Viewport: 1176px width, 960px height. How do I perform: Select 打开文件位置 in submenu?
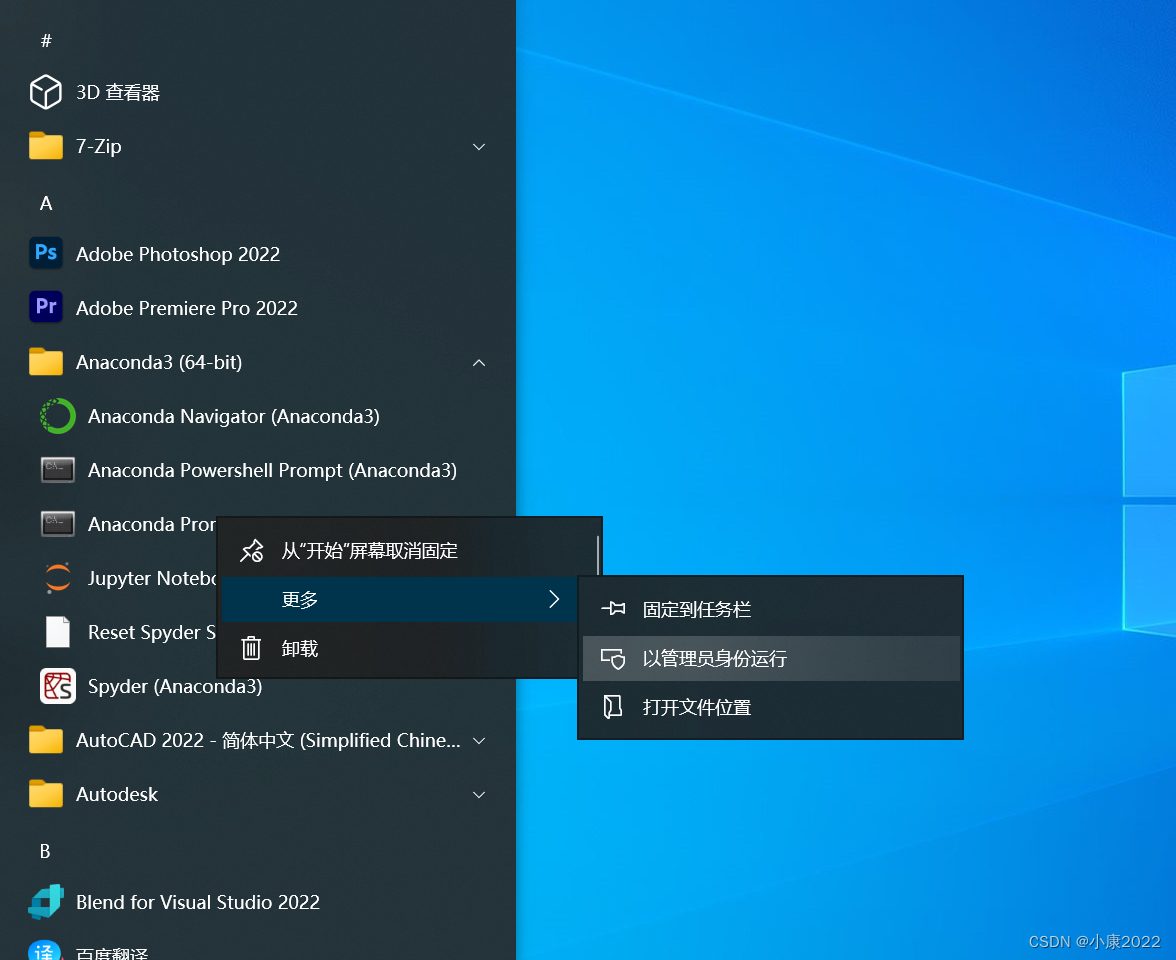click(771, 707)
